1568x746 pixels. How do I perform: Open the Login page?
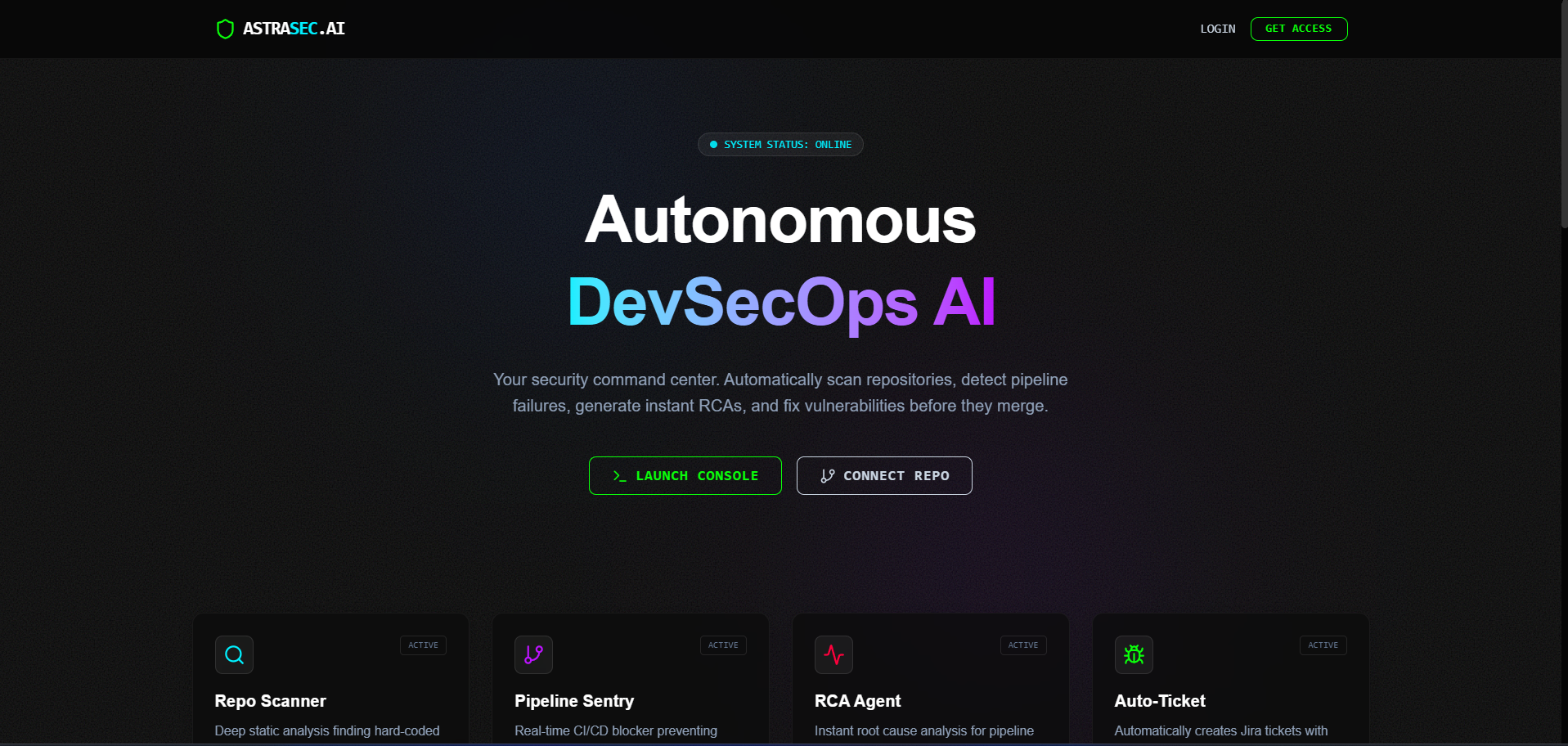point(1218,29)
